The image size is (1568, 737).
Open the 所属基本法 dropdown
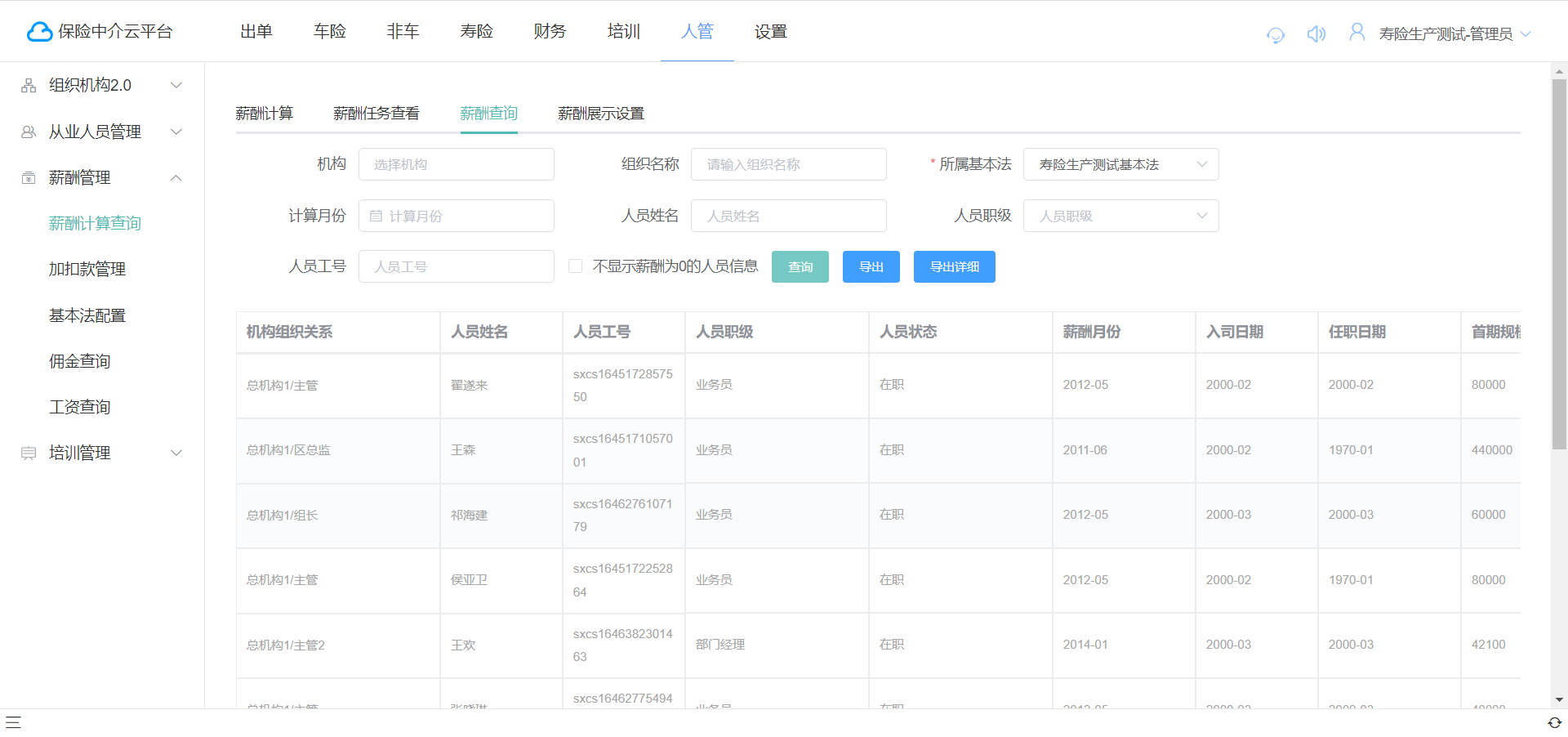[x=1120, y=164]
